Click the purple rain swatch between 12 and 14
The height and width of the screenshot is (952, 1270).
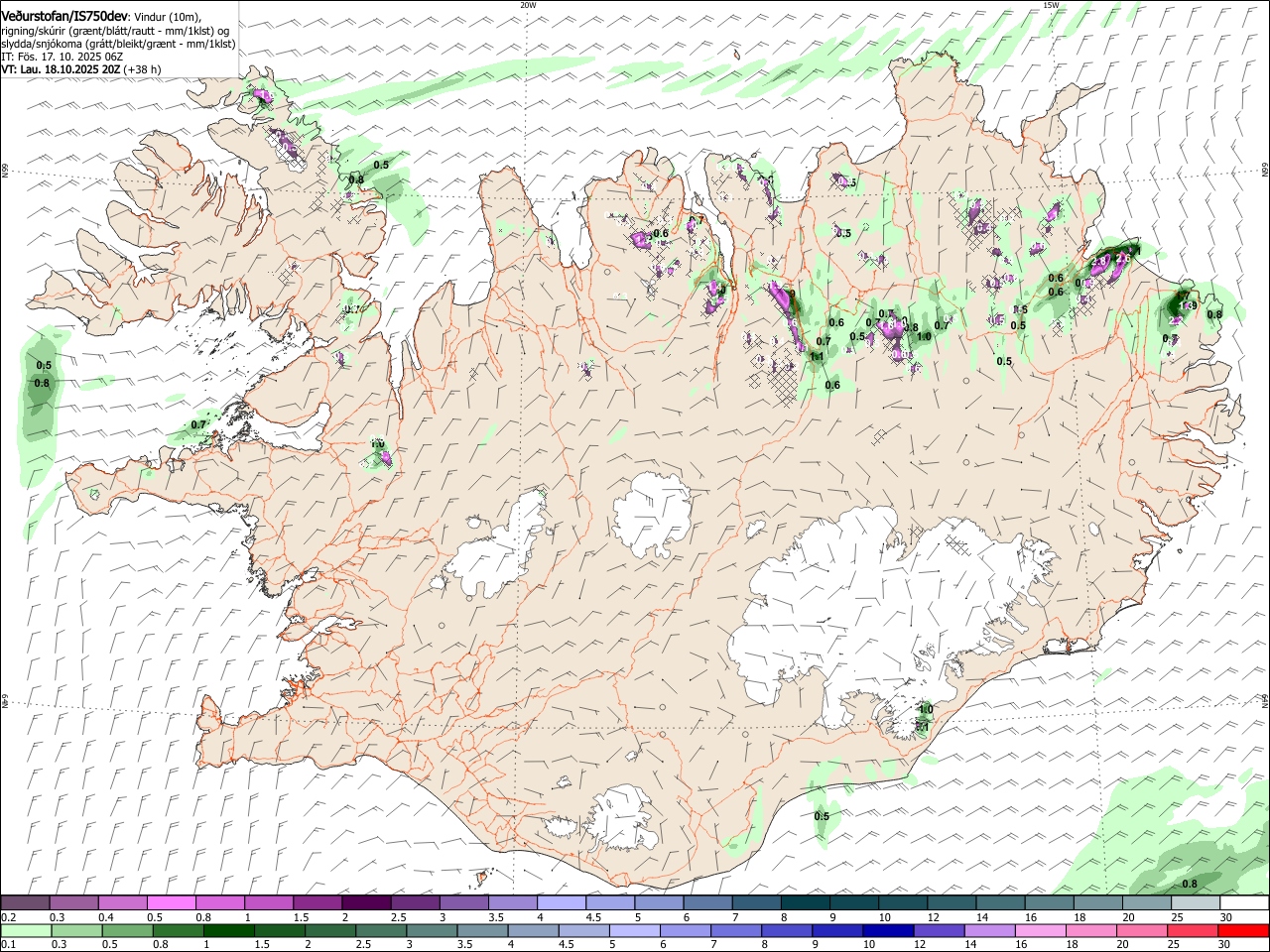pos(939,930)
